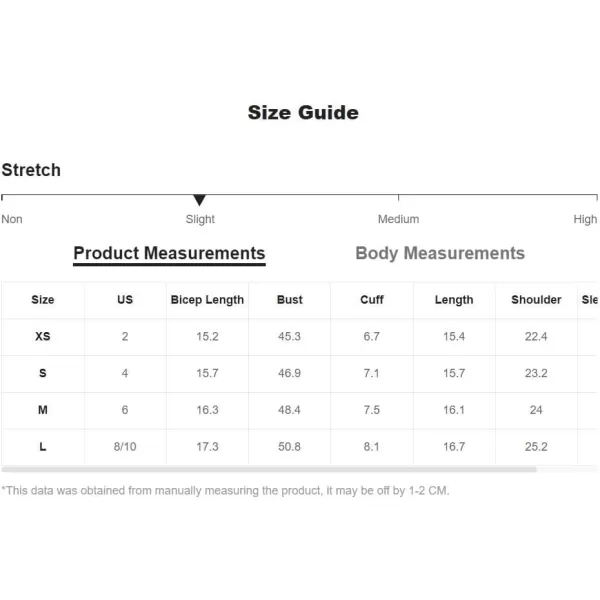Click the 8/10 US size cell
The image size is (600, 600).
tap(125, 447)
